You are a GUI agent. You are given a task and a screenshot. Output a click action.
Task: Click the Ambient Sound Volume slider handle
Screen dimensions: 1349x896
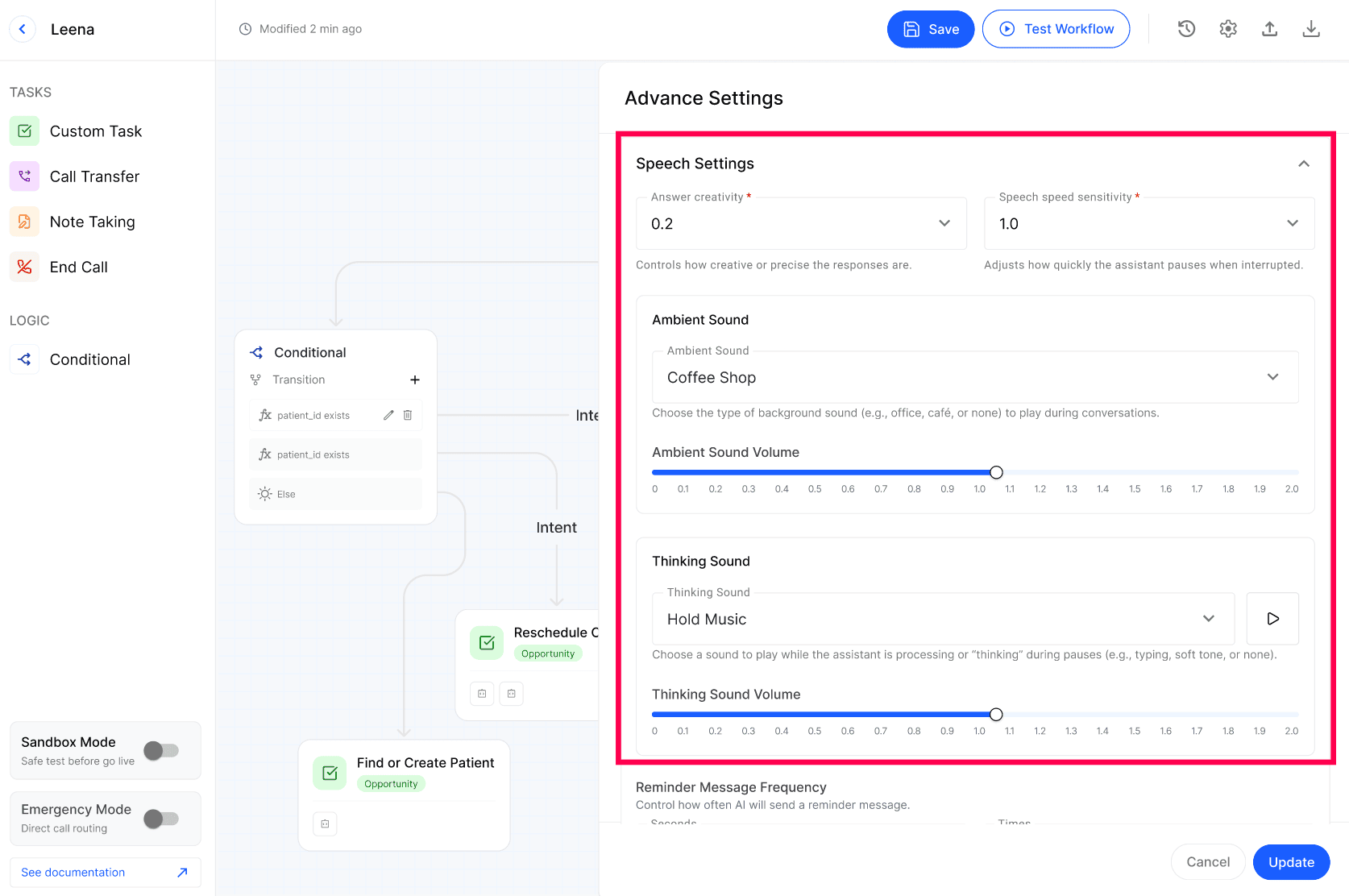[996, 472]
